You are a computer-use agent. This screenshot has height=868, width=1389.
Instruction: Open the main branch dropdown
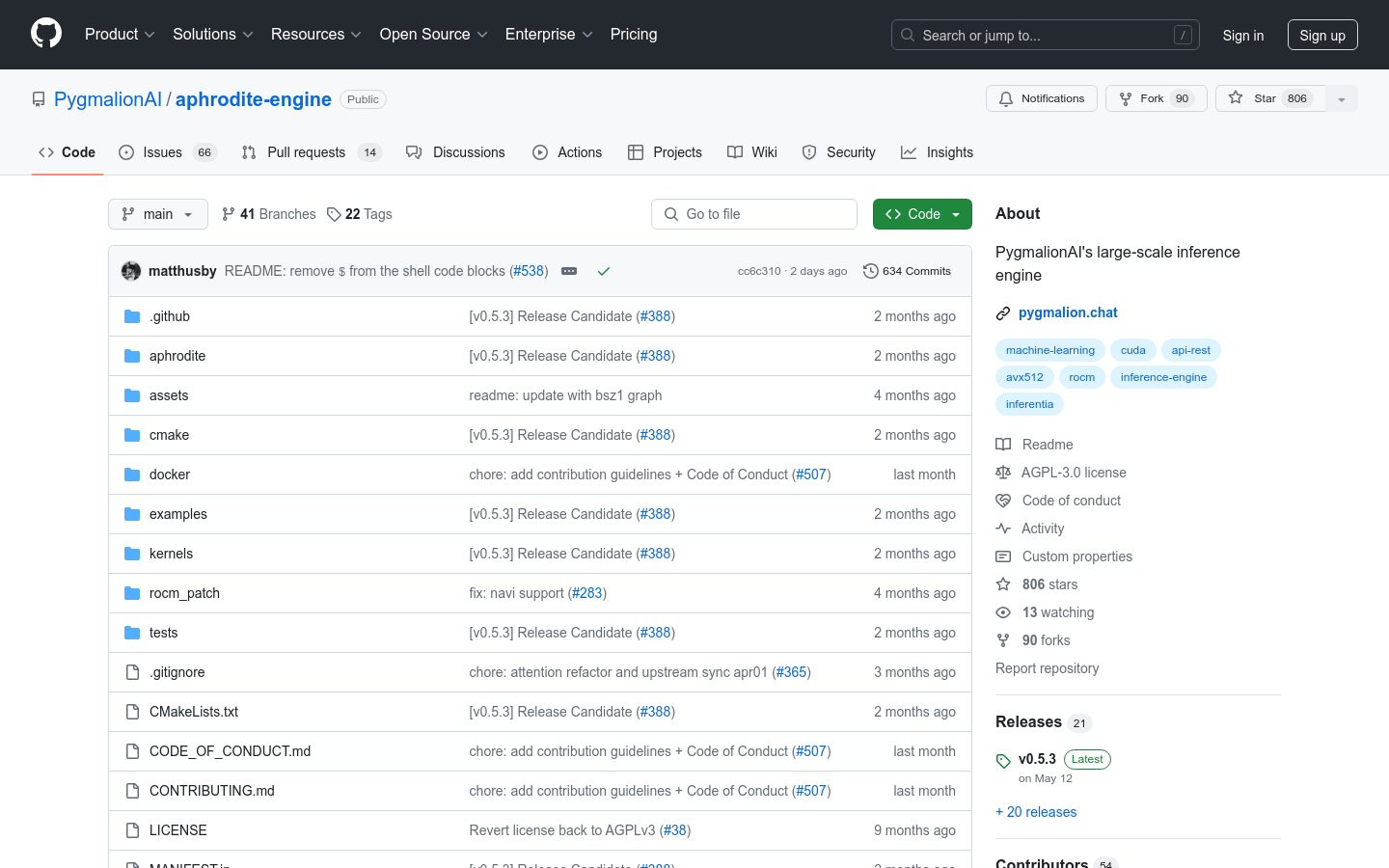coord(158,214)
